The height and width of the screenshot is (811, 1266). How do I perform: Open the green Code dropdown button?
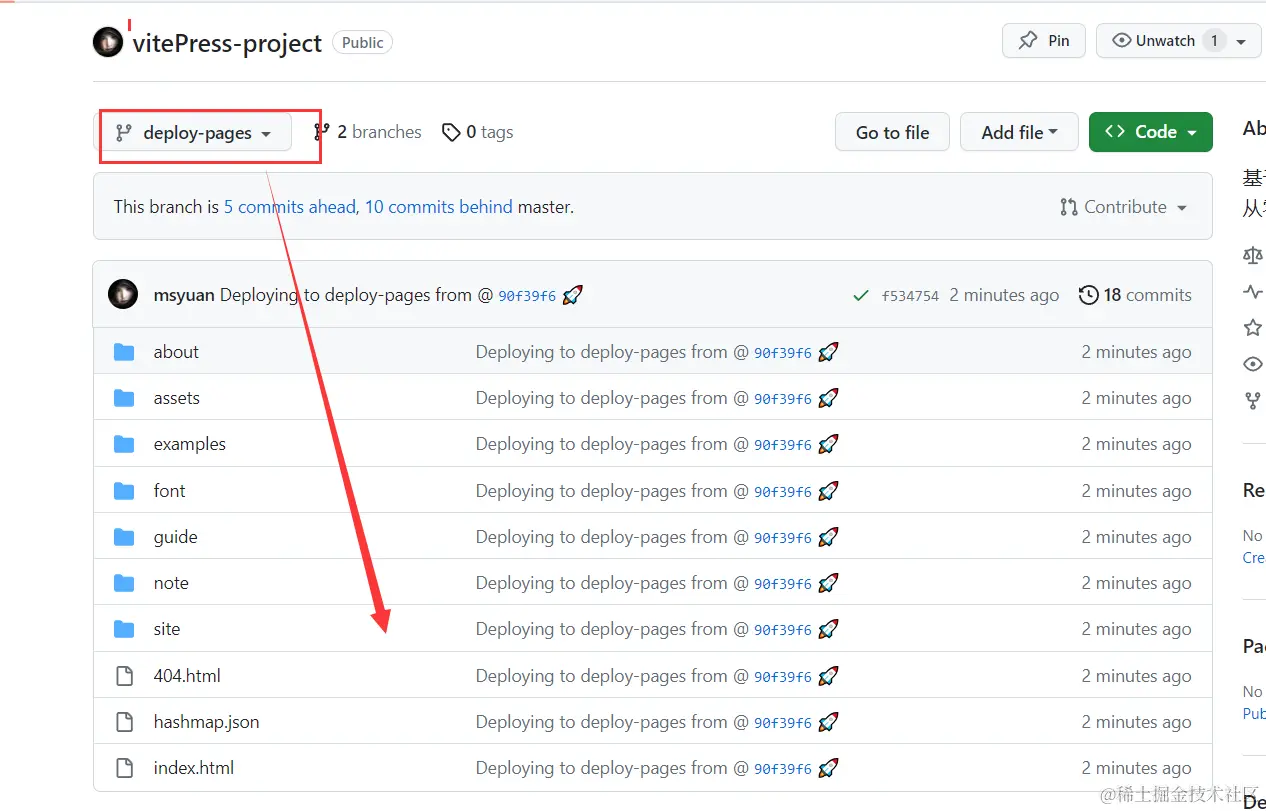coord(1150,132)
